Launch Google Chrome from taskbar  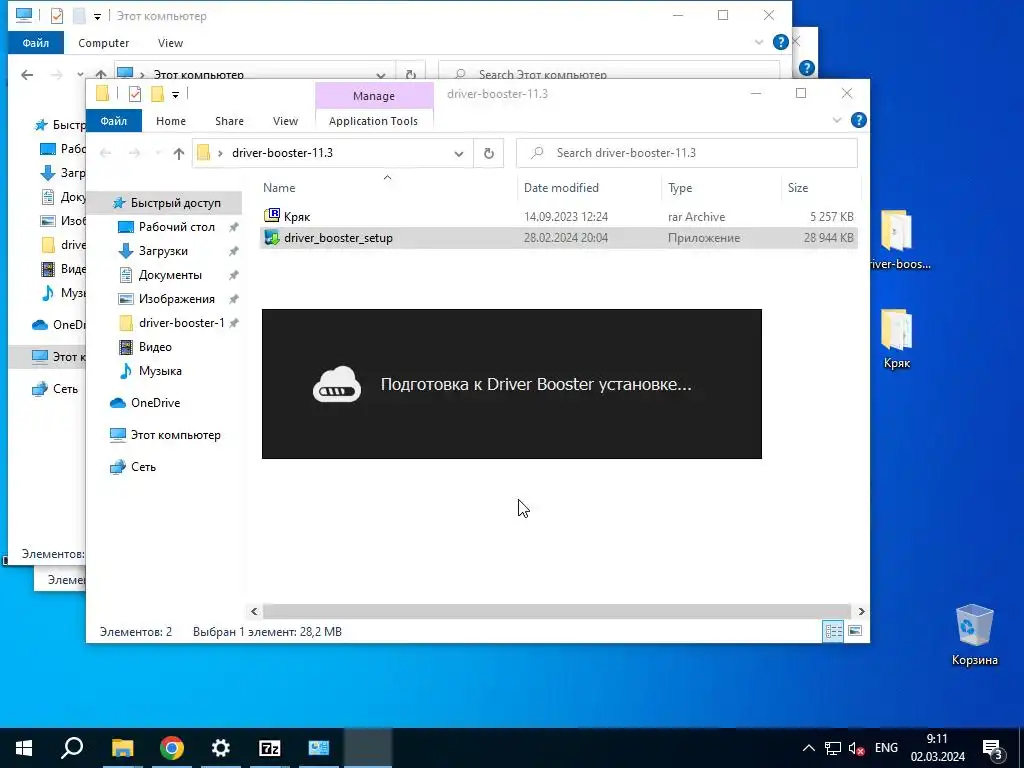(x=172, y=748)
